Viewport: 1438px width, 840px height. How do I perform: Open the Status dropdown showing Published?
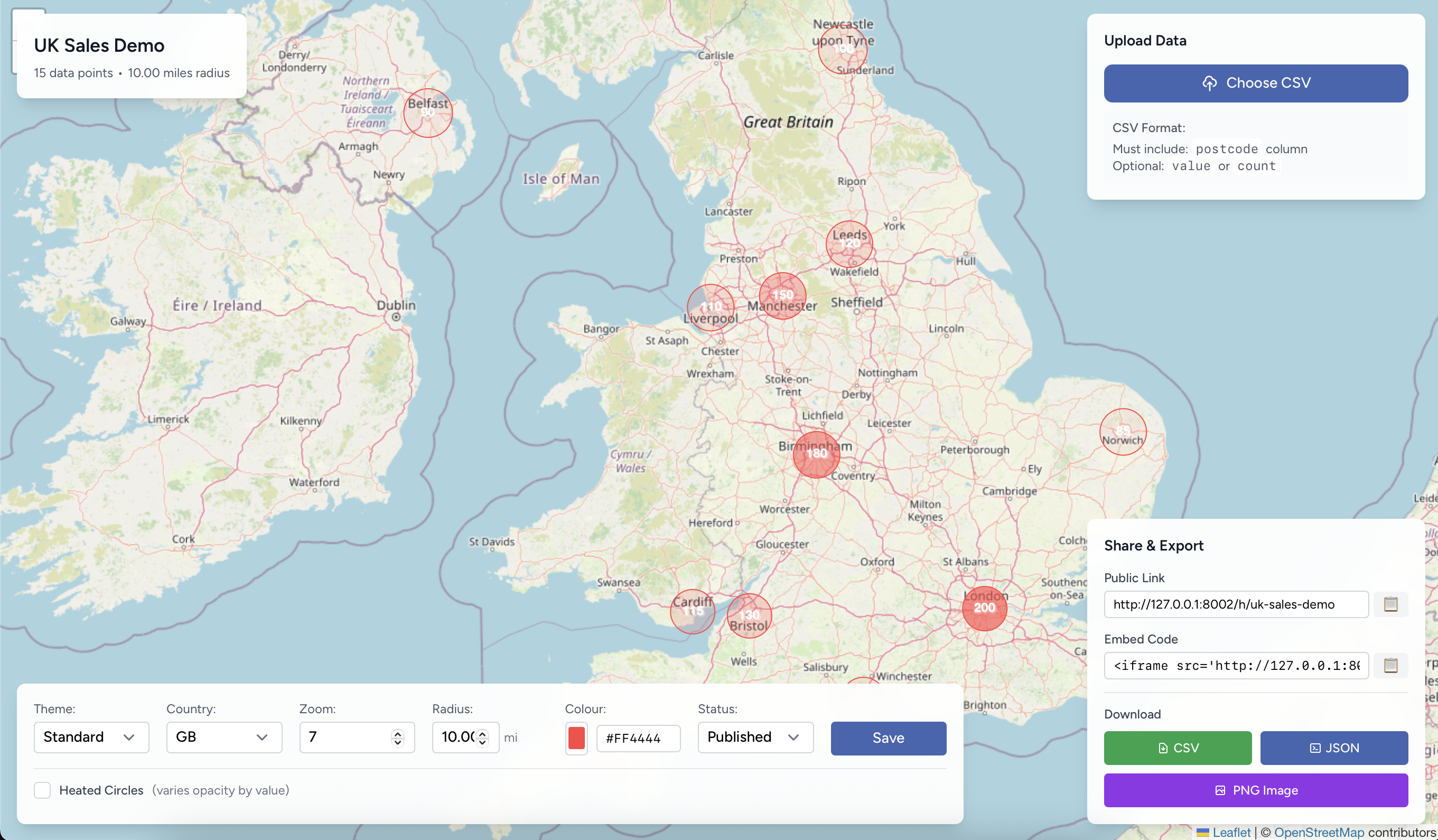click(755, 736)
